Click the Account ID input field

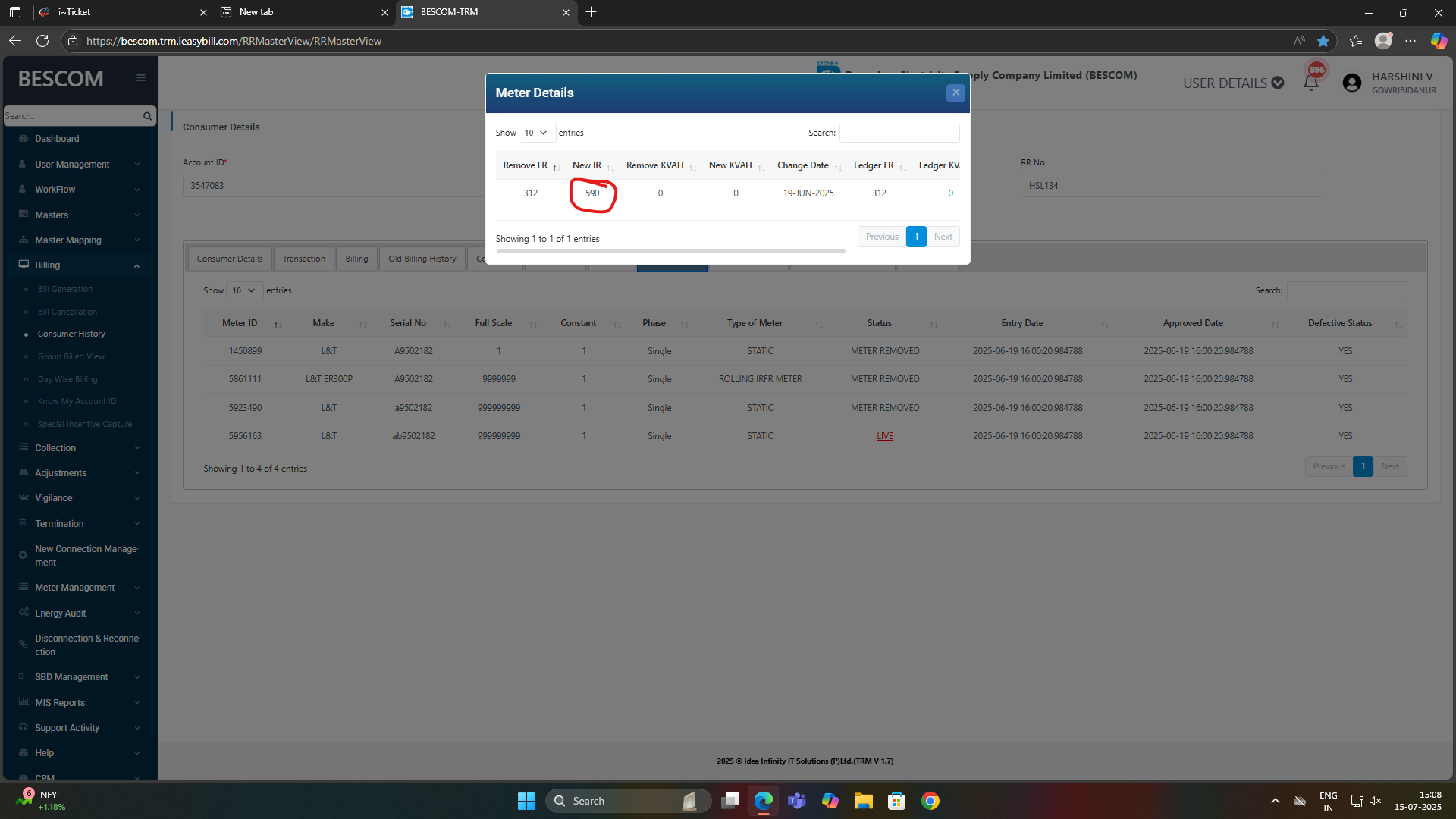[x=334, y=185]
